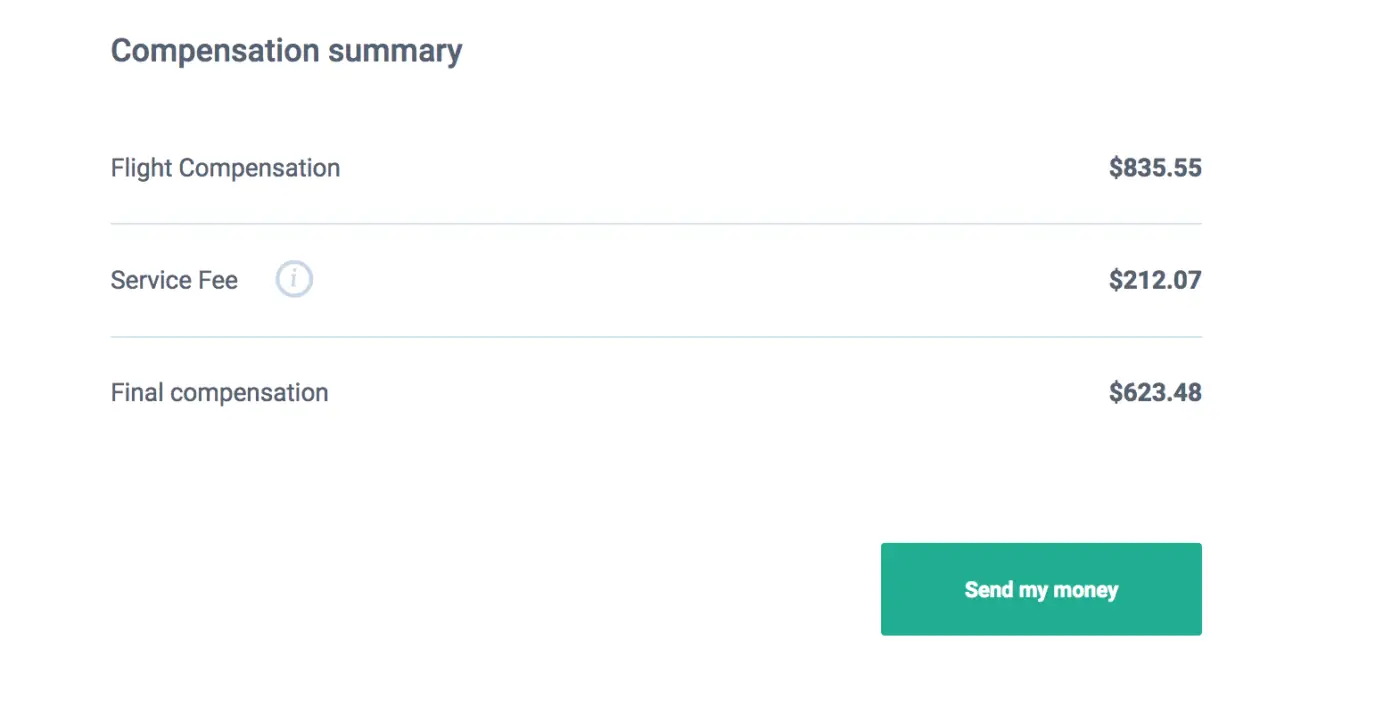Select the $623.48 final compensation amount
The width and height of the screenshot is (1400, 706).
pyautogui.click(x=1155, y=393)
